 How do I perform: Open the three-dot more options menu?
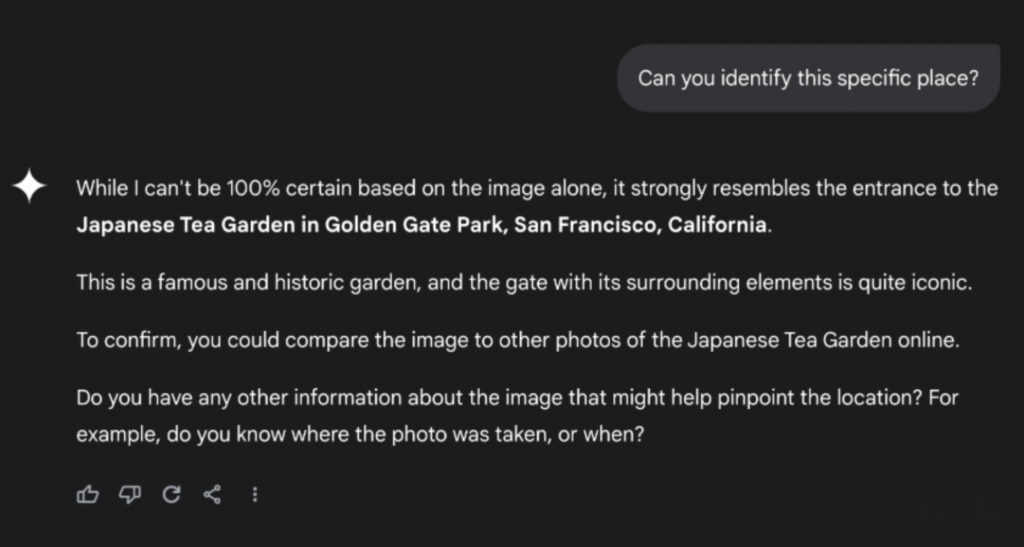pyautogui.click(x=255, y=494)
